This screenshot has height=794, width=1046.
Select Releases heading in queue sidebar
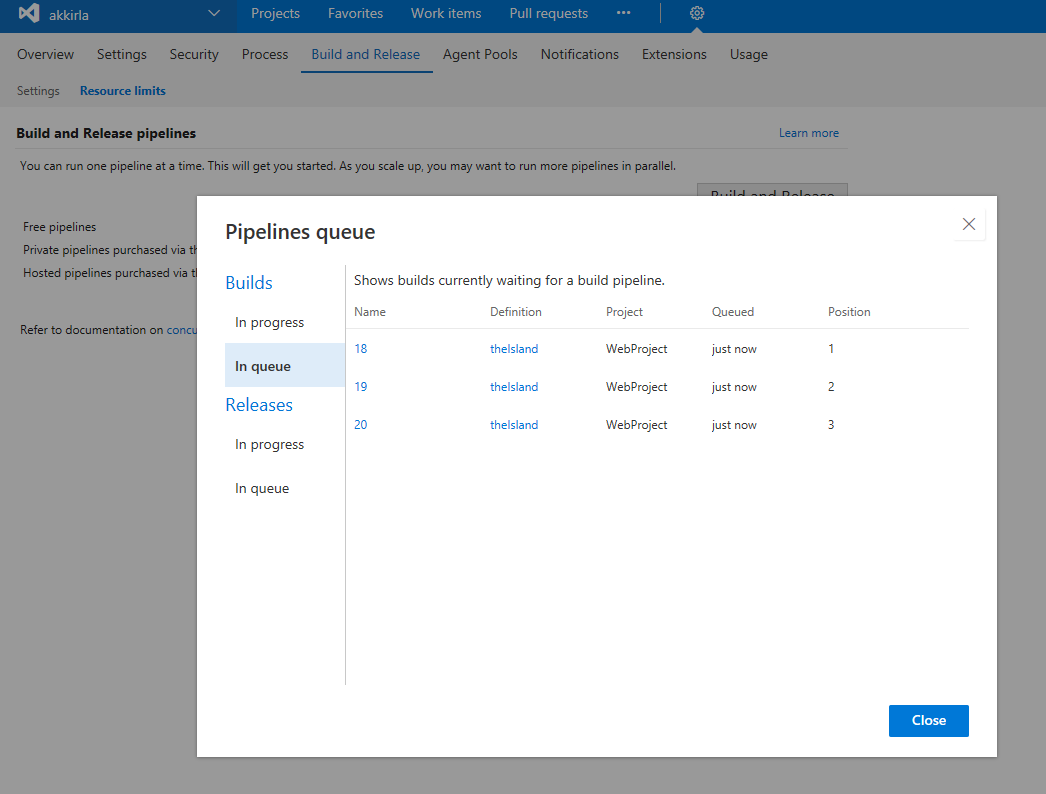pyautogui.click(x=259, y=405)
